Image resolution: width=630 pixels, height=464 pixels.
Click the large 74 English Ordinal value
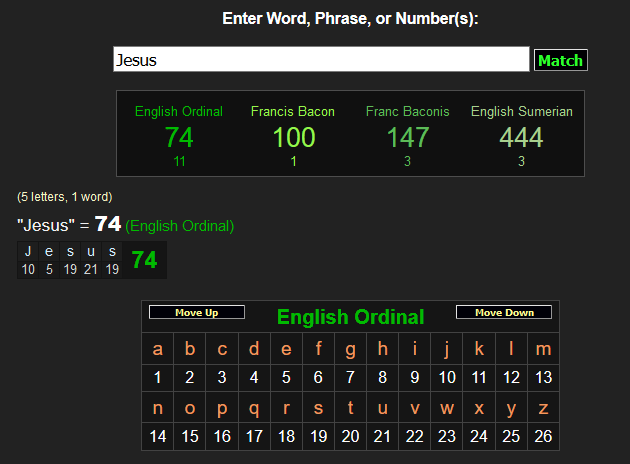click(x=179, y=137)
